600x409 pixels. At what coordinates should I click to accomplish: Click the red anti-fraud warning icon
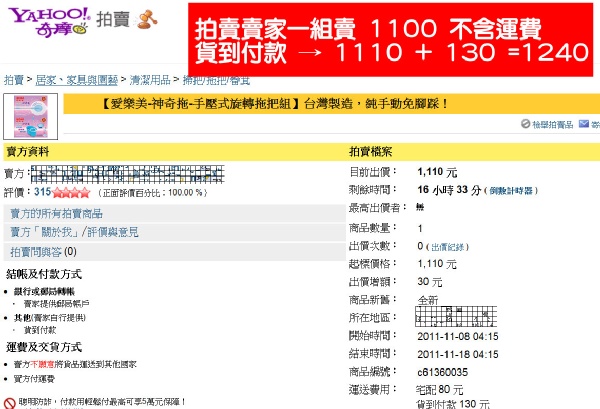click(11, 402)
